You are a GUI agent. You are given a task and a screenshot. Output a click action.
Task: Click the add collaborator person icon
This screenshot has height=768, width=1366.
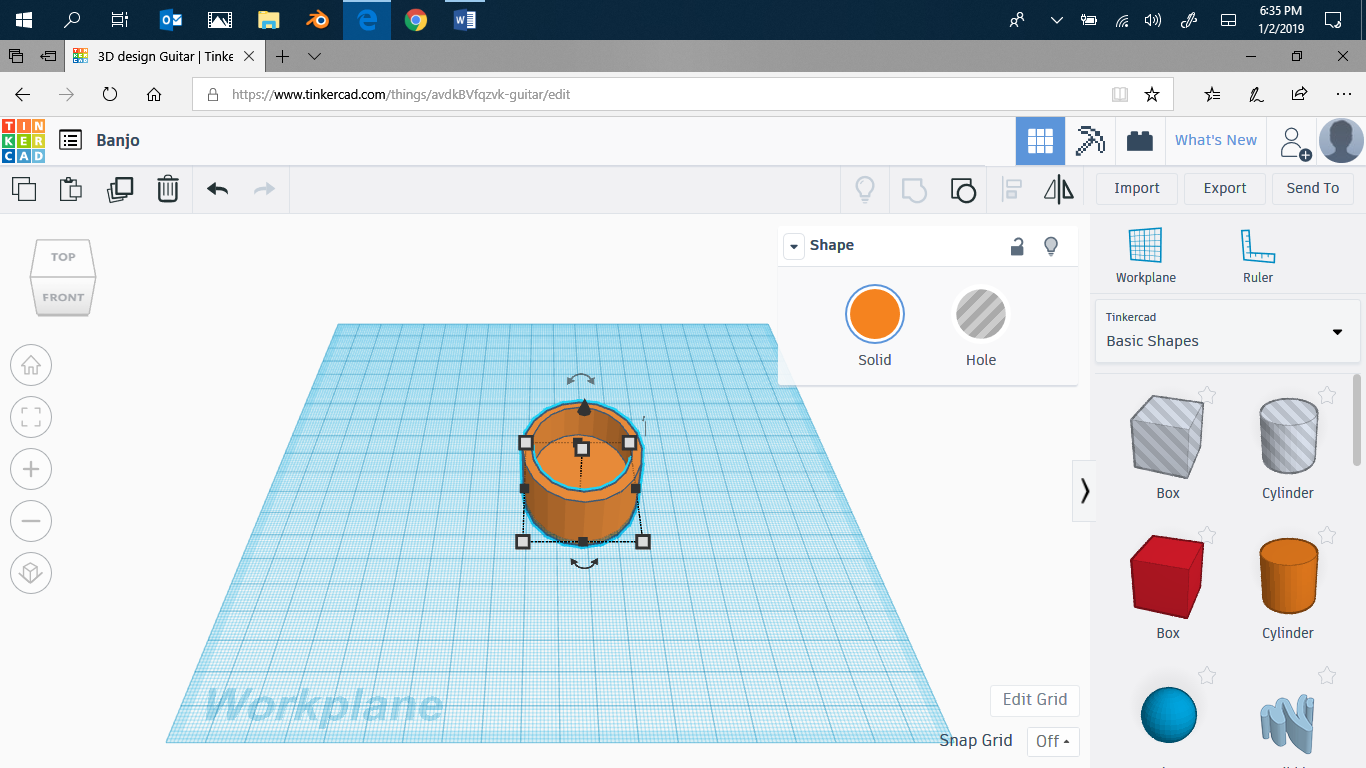1295,143
